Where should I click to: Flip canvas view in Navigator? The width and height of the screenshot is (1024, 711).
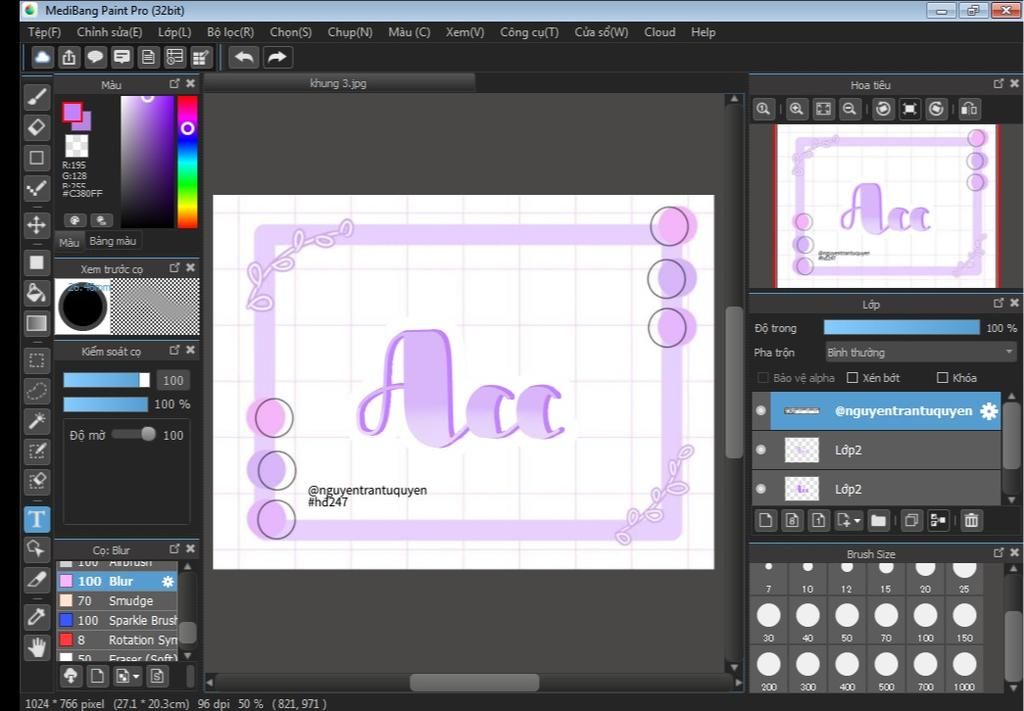[x=969, y=109]
